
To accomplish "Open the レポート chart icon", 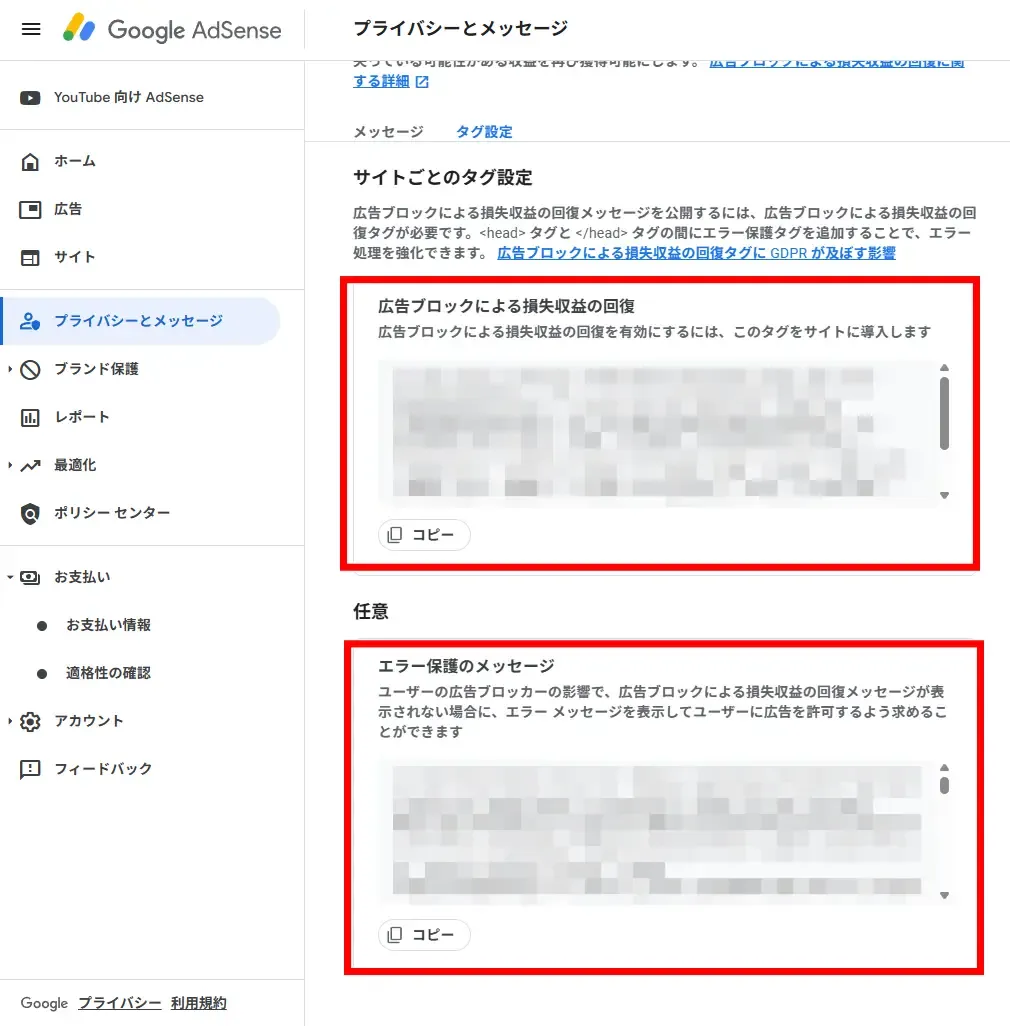I will 30,417.
